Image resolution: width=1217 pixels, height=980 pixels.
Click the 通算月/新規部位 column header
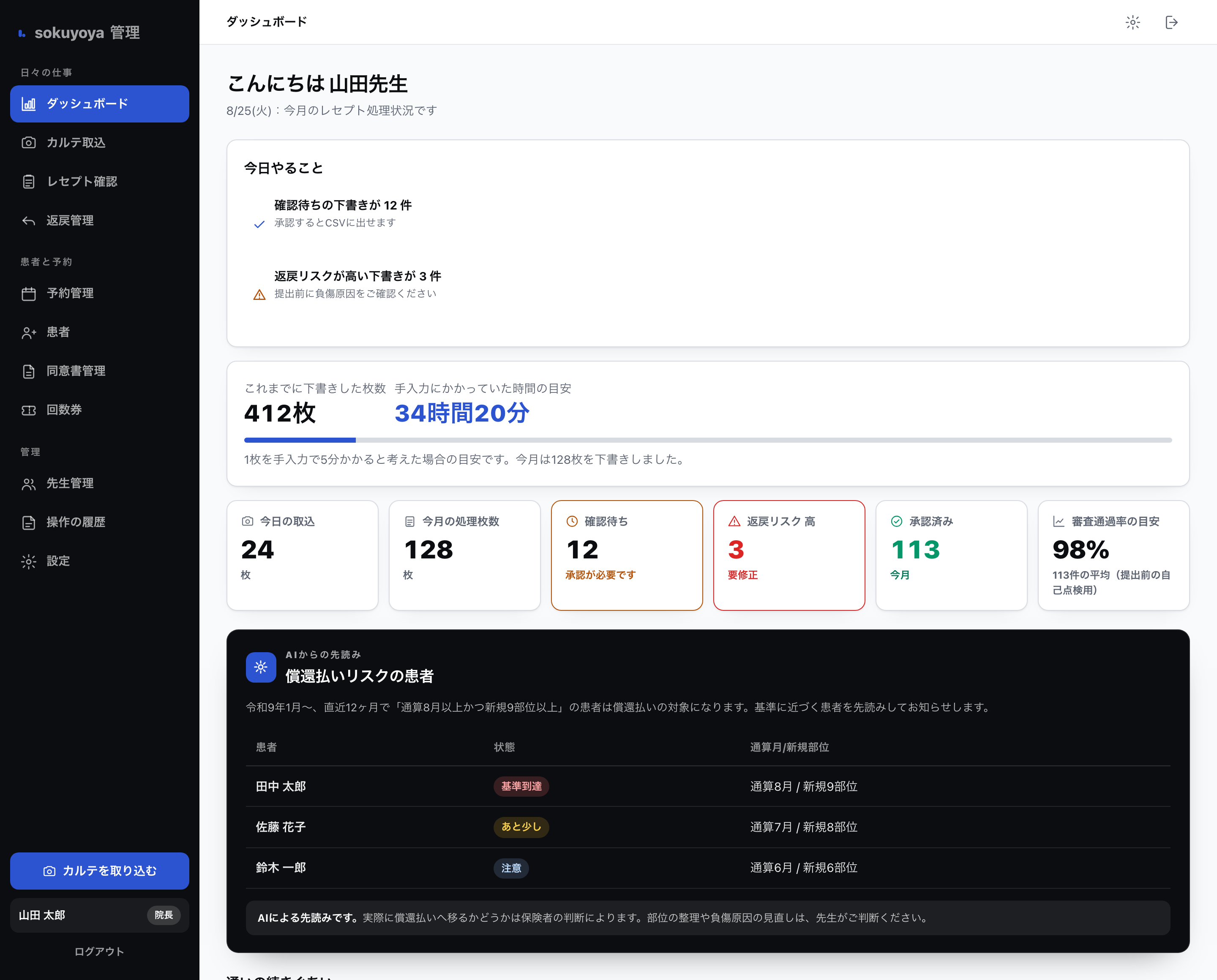pos(789,747)
